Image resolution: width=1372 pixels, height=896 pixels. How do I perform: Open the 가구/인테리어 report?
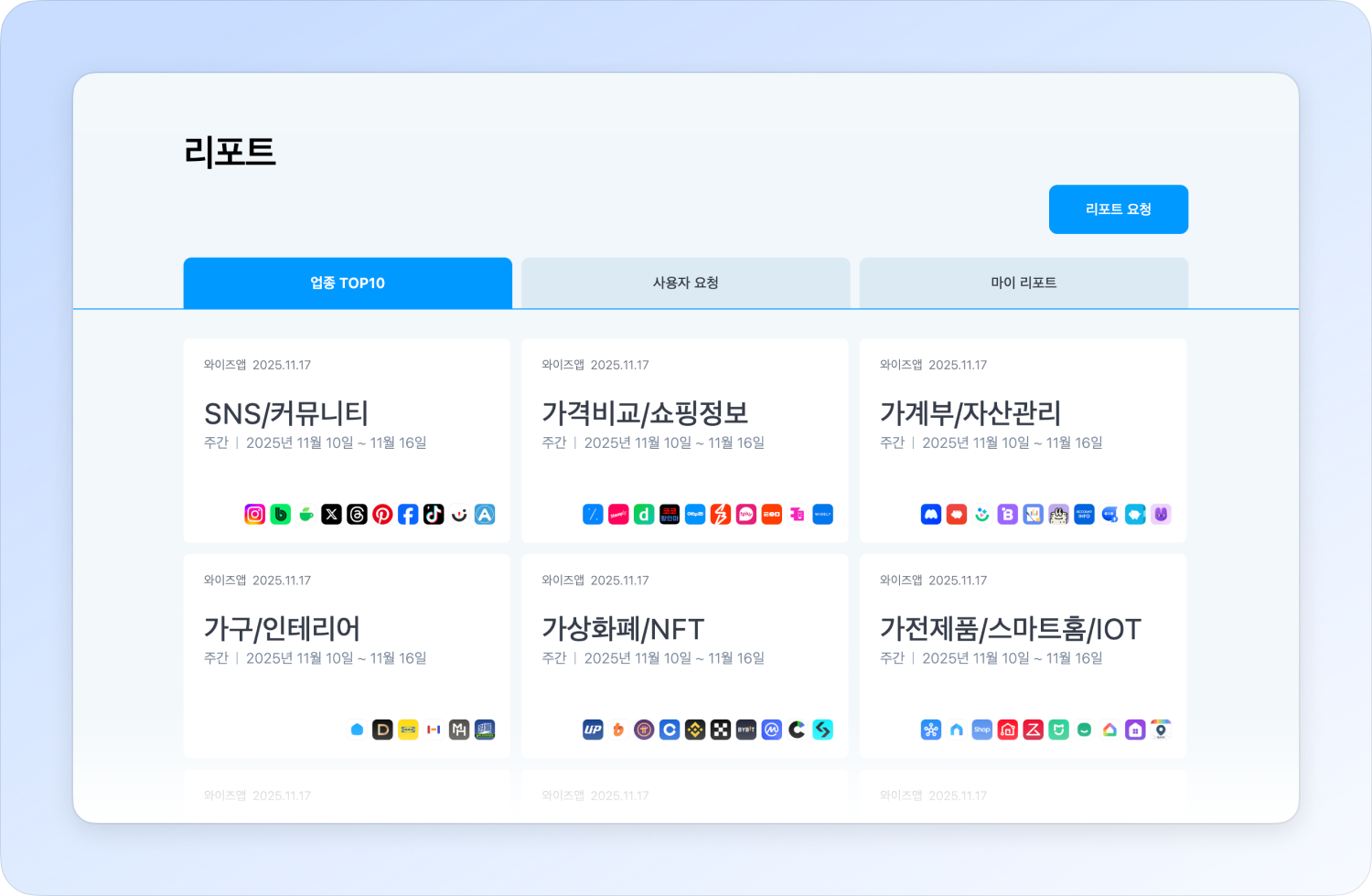[348, 656]
